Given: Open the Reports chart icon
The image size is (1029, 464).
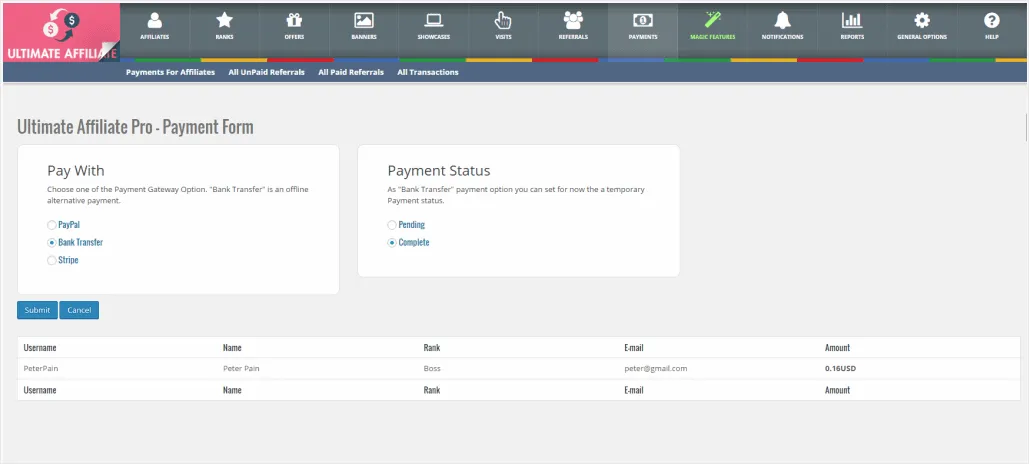Looking at the screenshot, I should tap(852, 21).
